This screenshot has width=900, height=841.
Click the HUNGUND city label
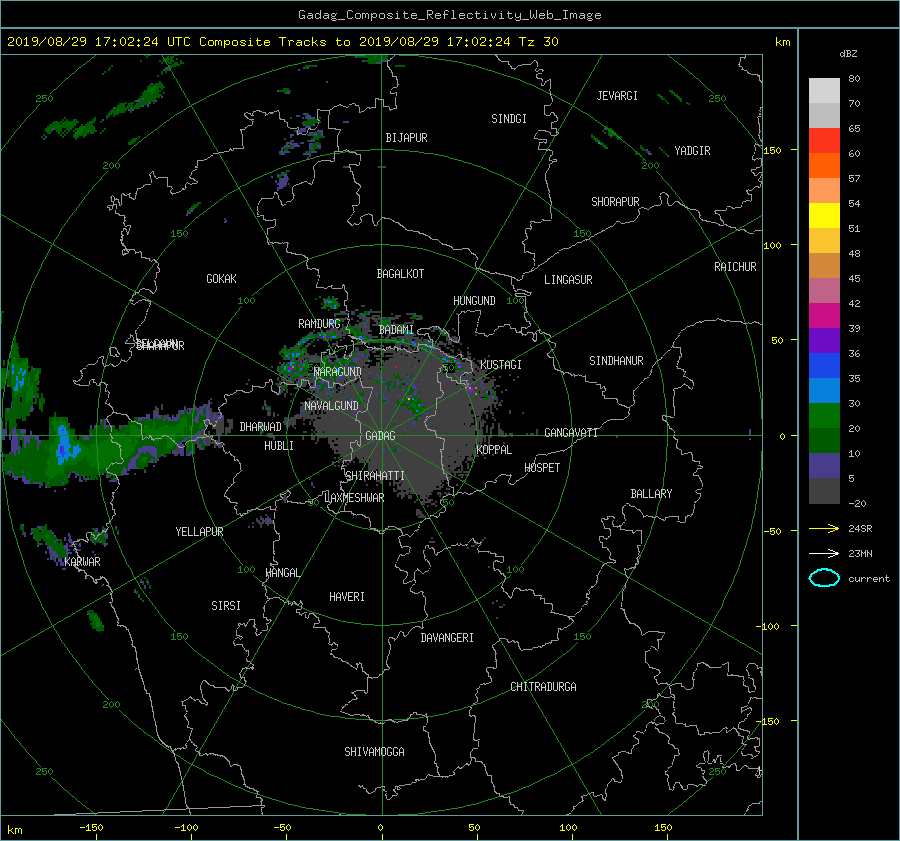474,301
